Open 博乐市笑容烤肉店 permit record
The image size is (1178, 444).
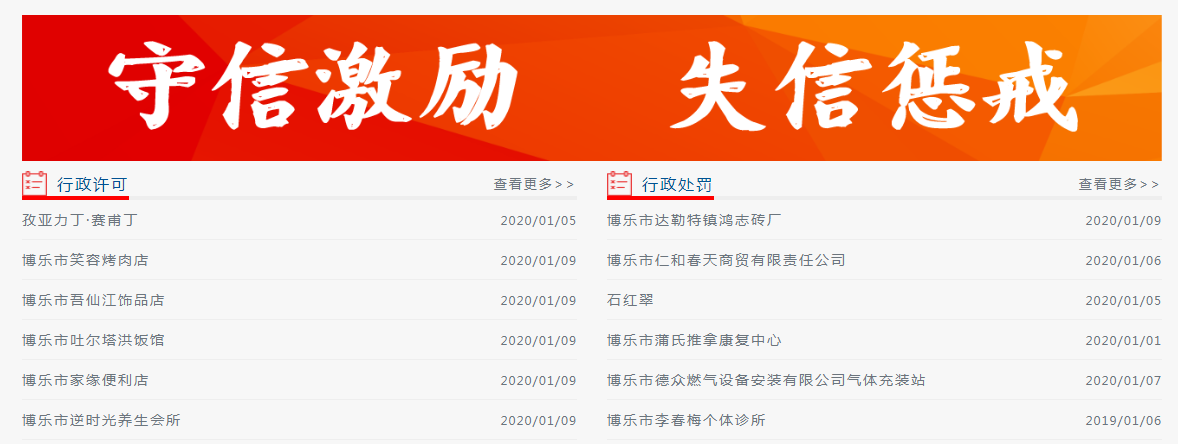click(85, 260)
